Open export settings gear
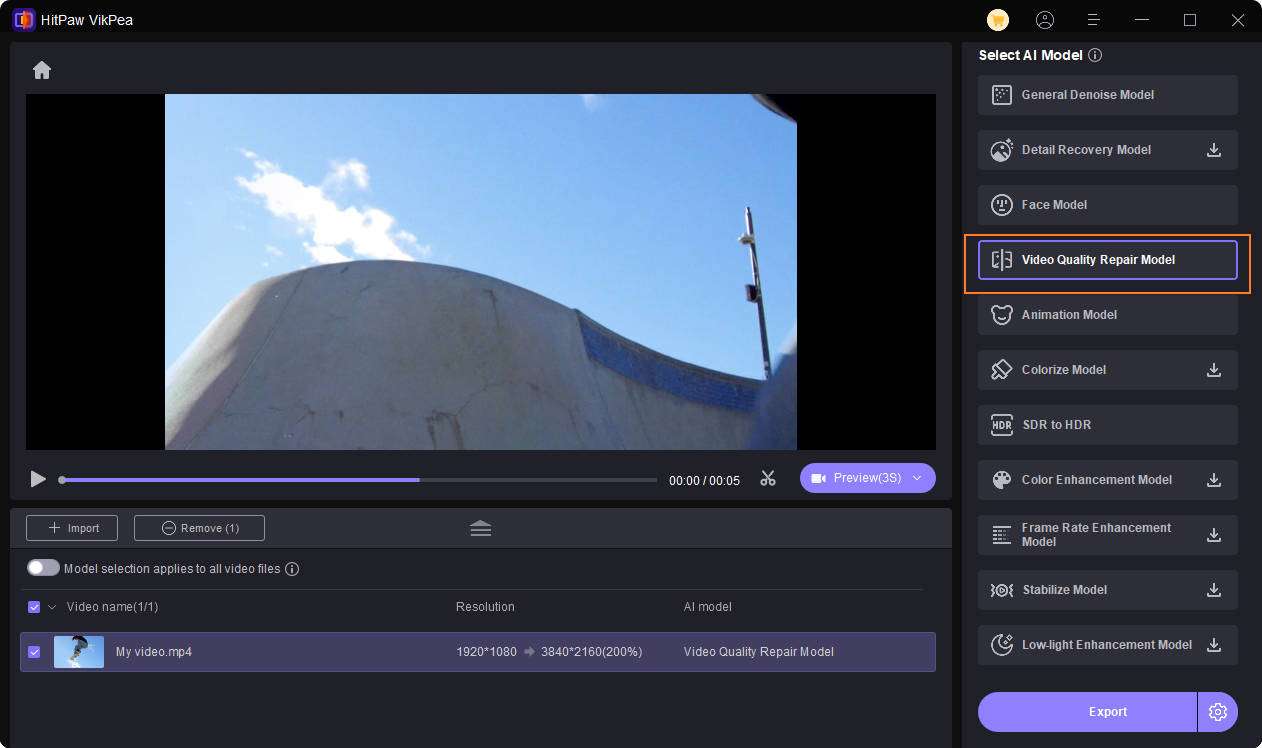 click(1218, 712)
